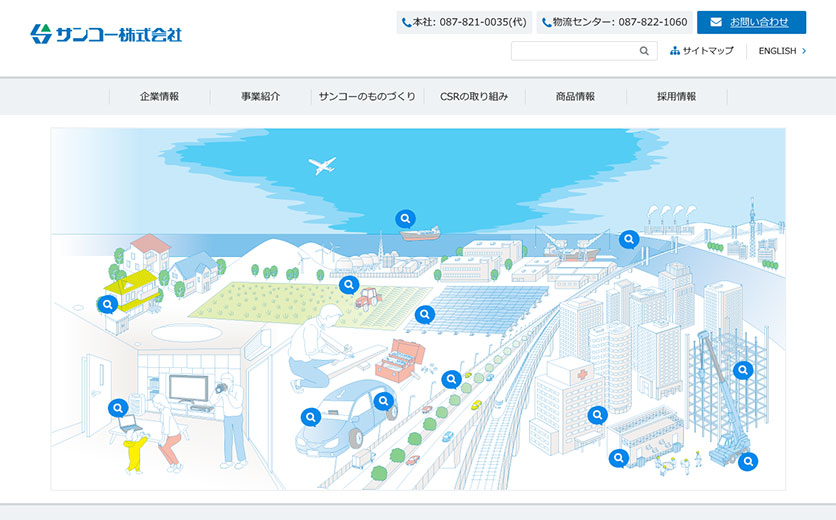Open the magnifier hotspot on the highway streetlight
This screenshot has height=520, width=836.
[452, 379]
